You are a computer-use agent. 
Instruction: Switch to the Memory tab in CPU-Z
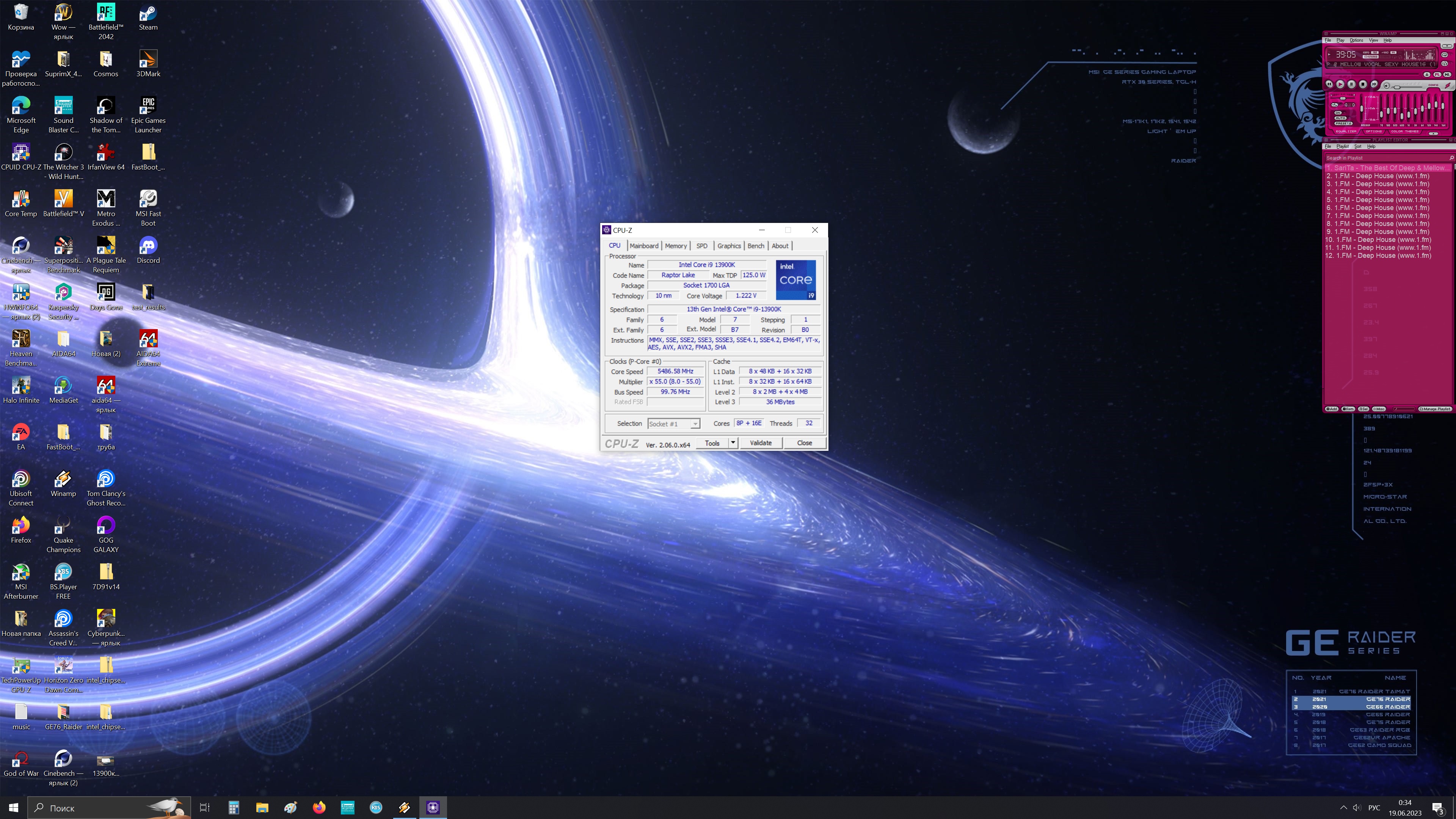pyautogui.click(x=675, y=246)
